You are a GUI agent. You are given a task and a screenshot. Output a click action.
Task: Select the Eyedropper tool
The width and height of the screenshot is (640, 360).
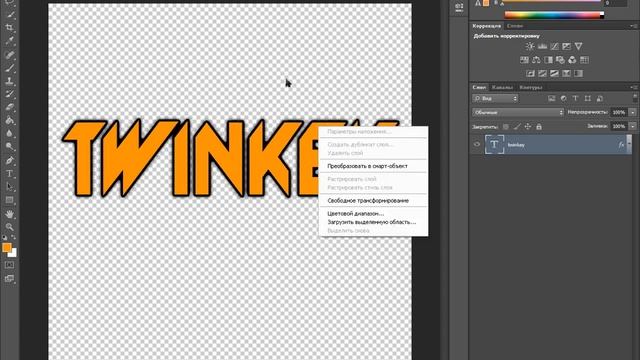9,41
